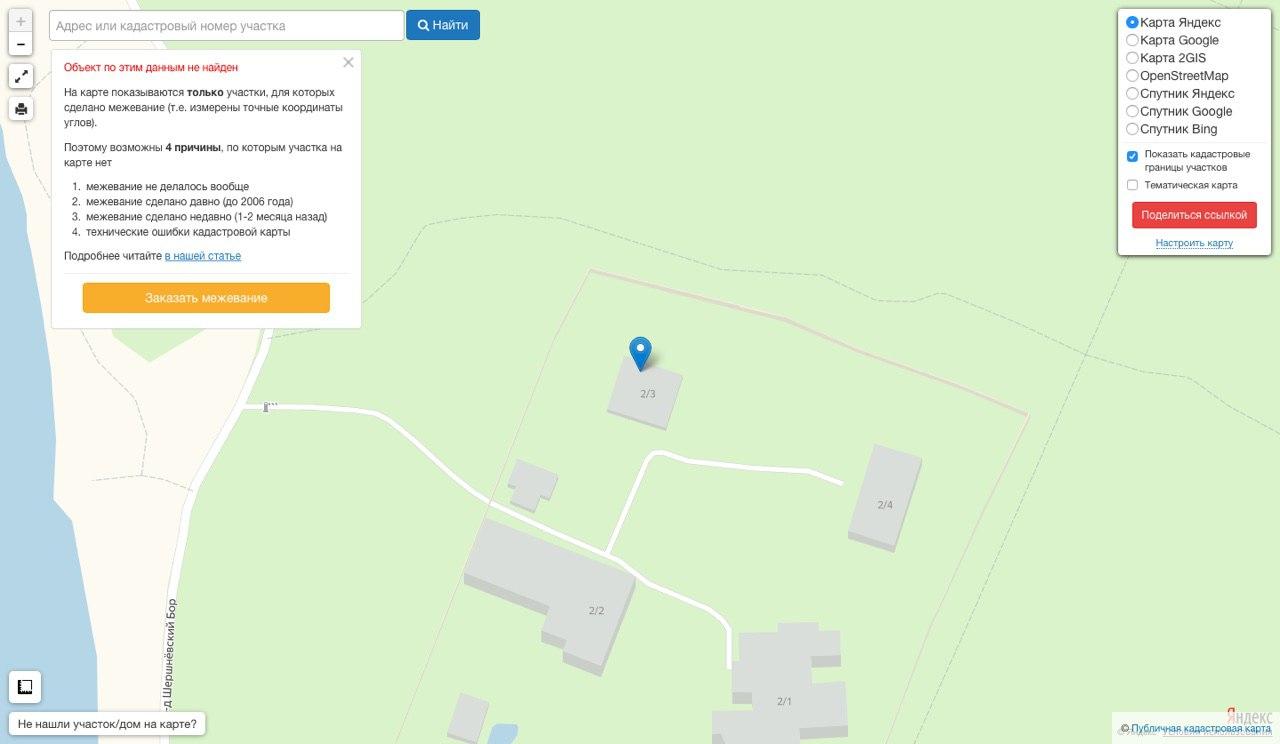1280x744 pixels.
Task: Click Поделиться ссылкой red button
Action: coord(1194,215)
